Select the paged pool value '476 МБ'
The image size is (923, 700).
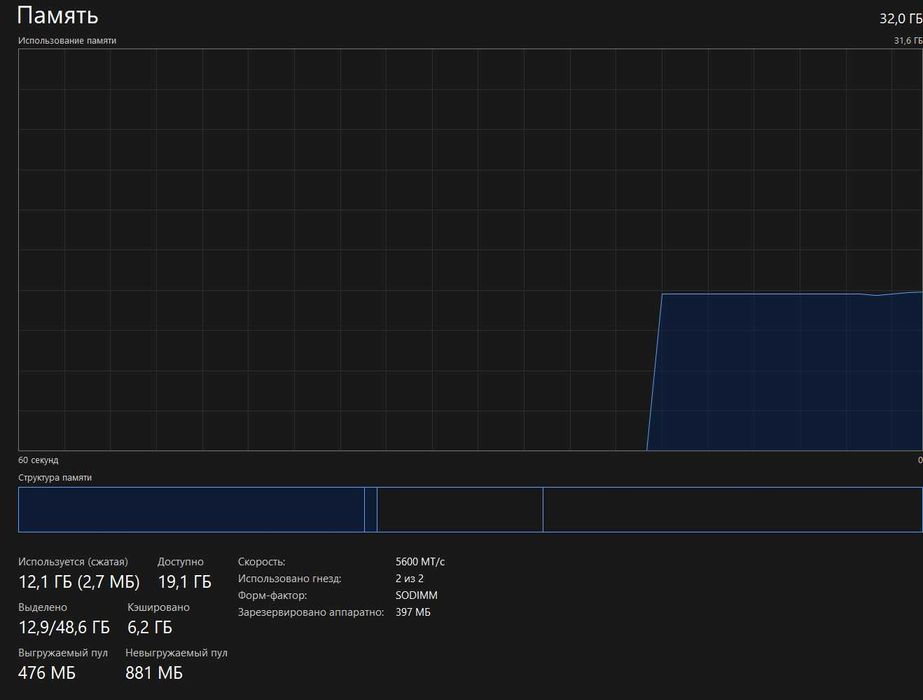(x=47, y=673)
